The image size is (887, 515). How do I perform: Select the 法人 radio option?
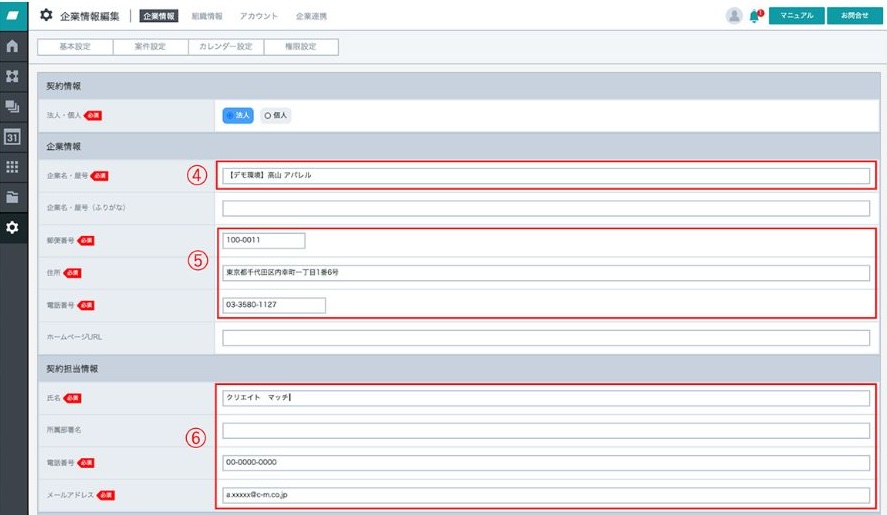pos(238,115)
